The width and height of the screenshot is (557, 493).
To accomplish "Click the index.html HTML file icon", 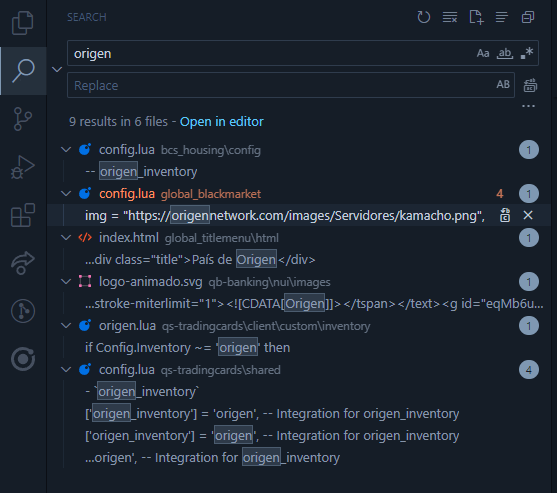I will click(85, 238).
